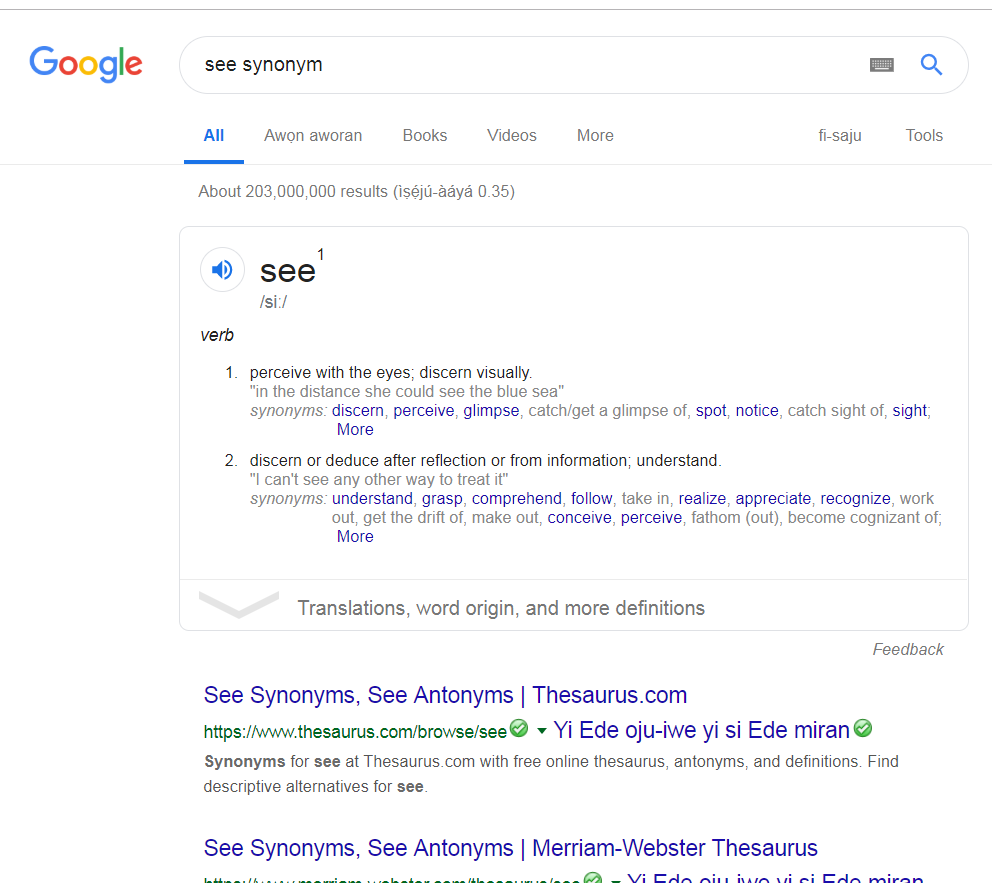Play the pronunciation audio for see
This screenshot has width=992, height=883.
tap(222, 270)
